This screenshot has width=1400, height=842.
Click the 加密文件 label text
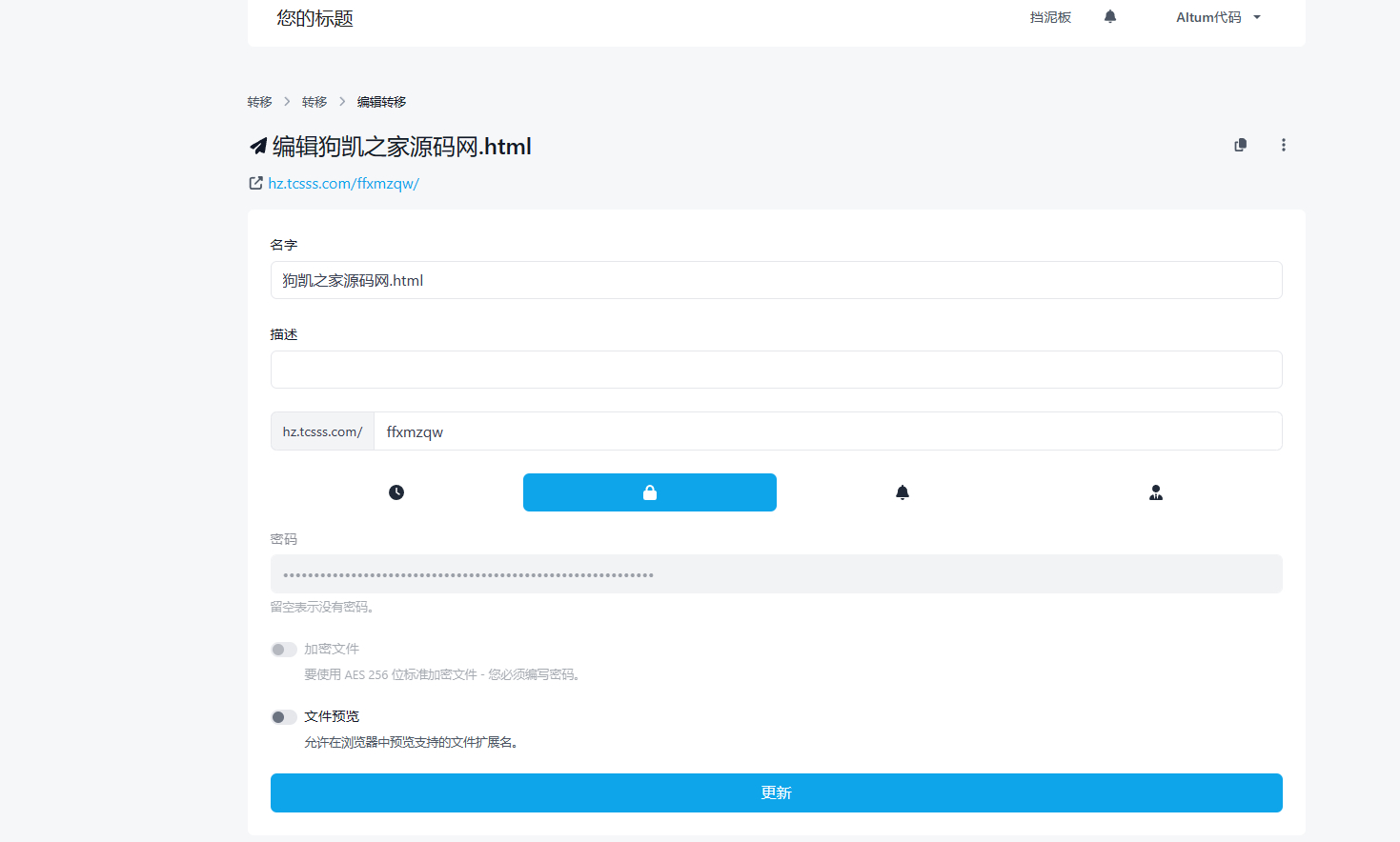click(x=332, y=649)
